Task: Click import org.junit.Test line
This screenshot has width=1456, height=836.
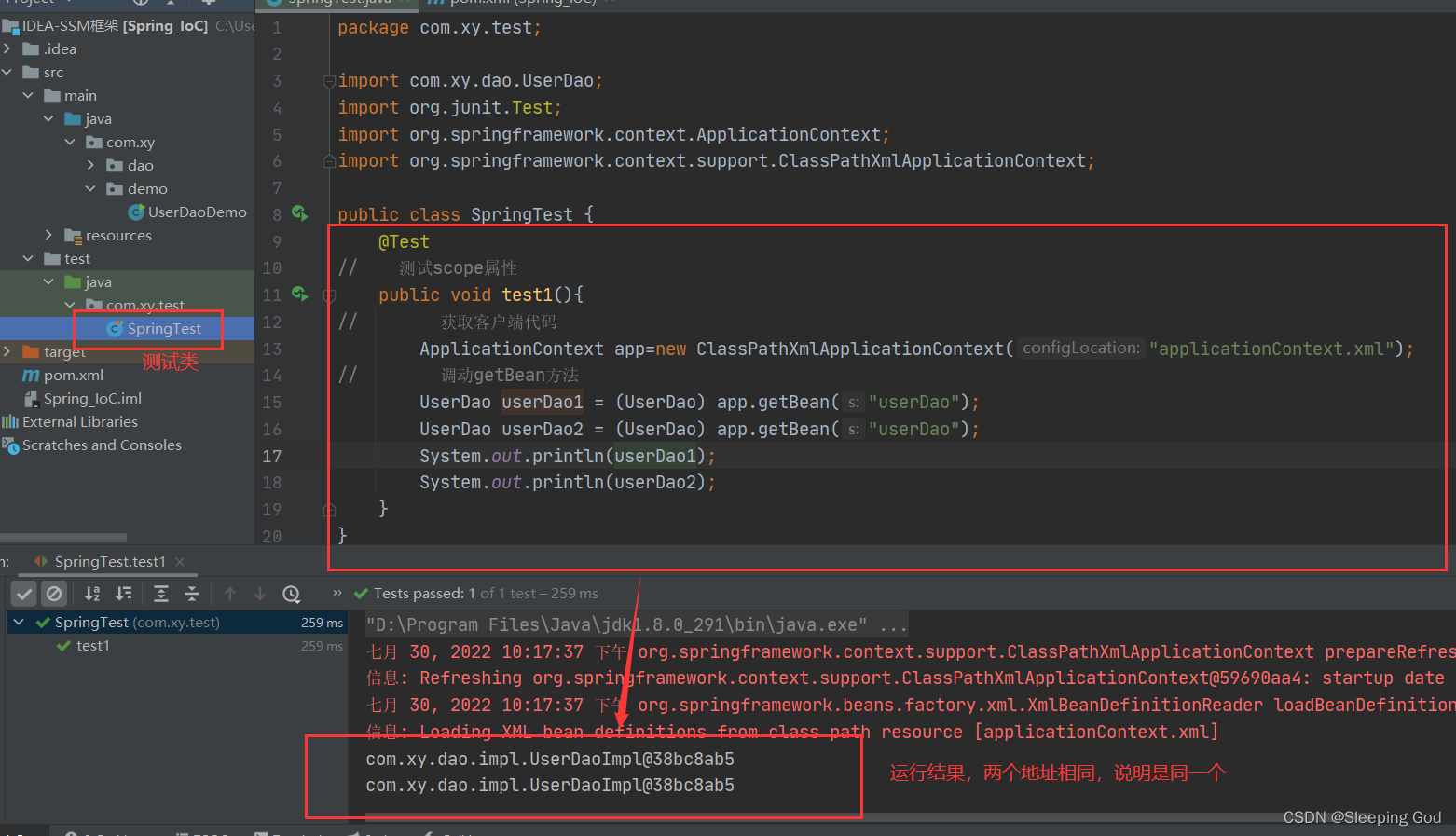Action: [x=449, y=107]
